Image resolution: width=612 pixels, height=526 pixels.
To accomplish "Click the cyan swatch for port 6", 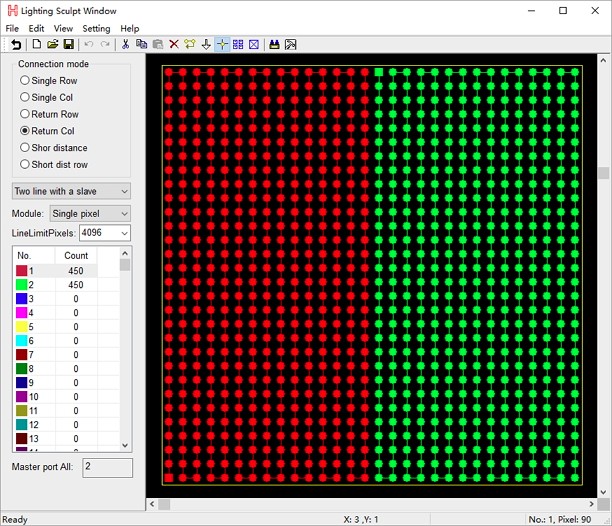I will click(x=21, y=341).
